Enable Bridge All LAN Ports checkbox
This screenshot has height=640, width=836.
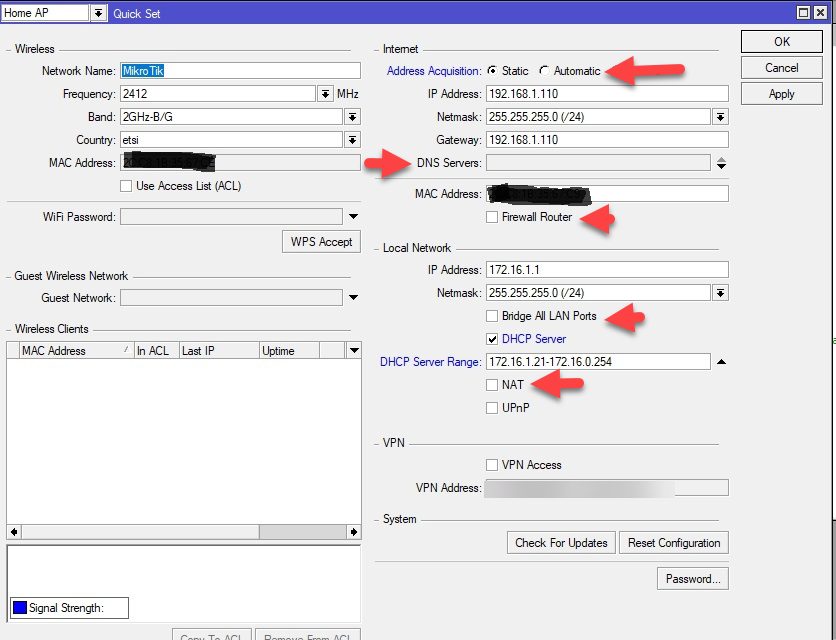tap(492, 316)
